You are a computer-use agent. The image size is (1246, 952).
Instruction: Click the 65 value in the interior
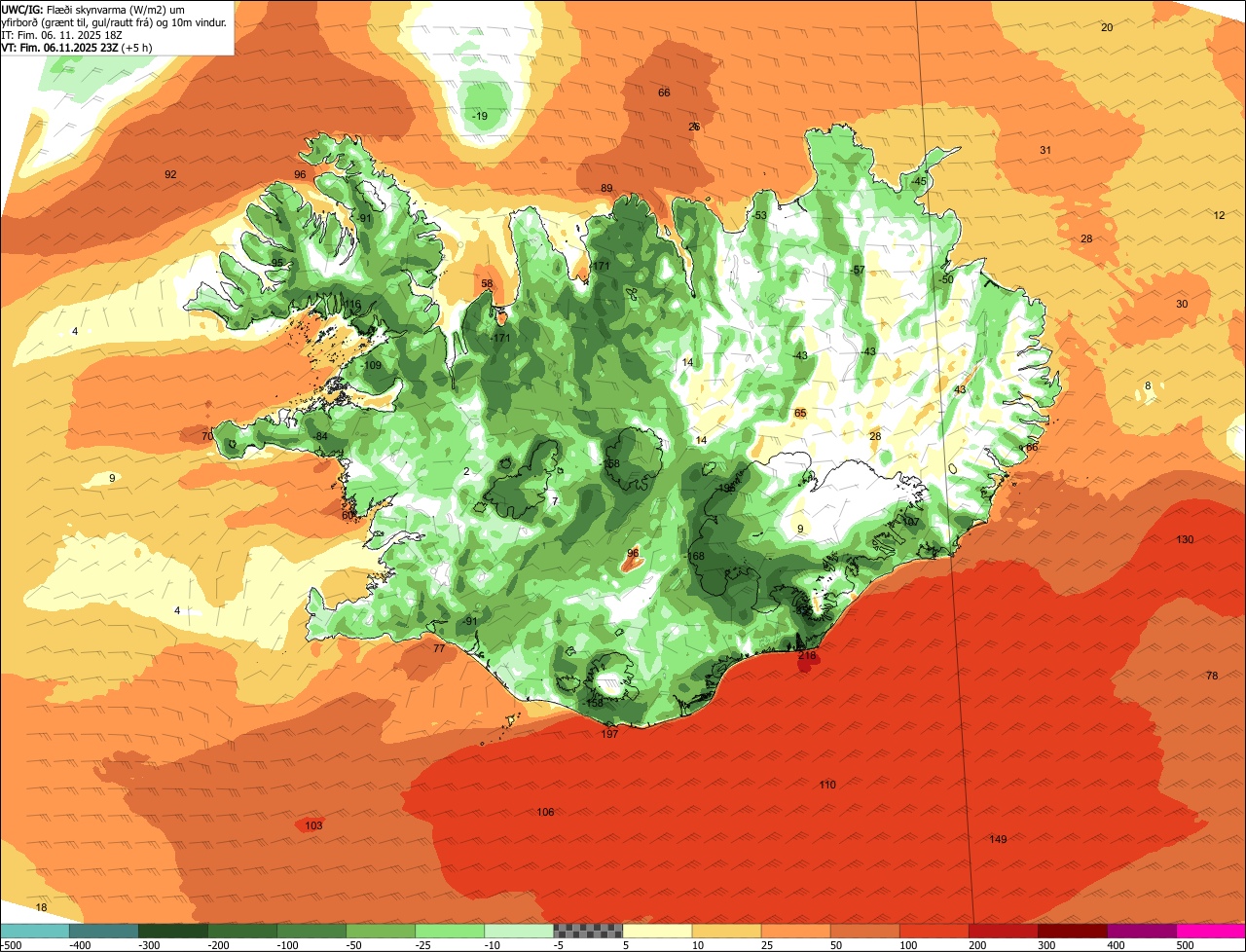click(800, 413)
